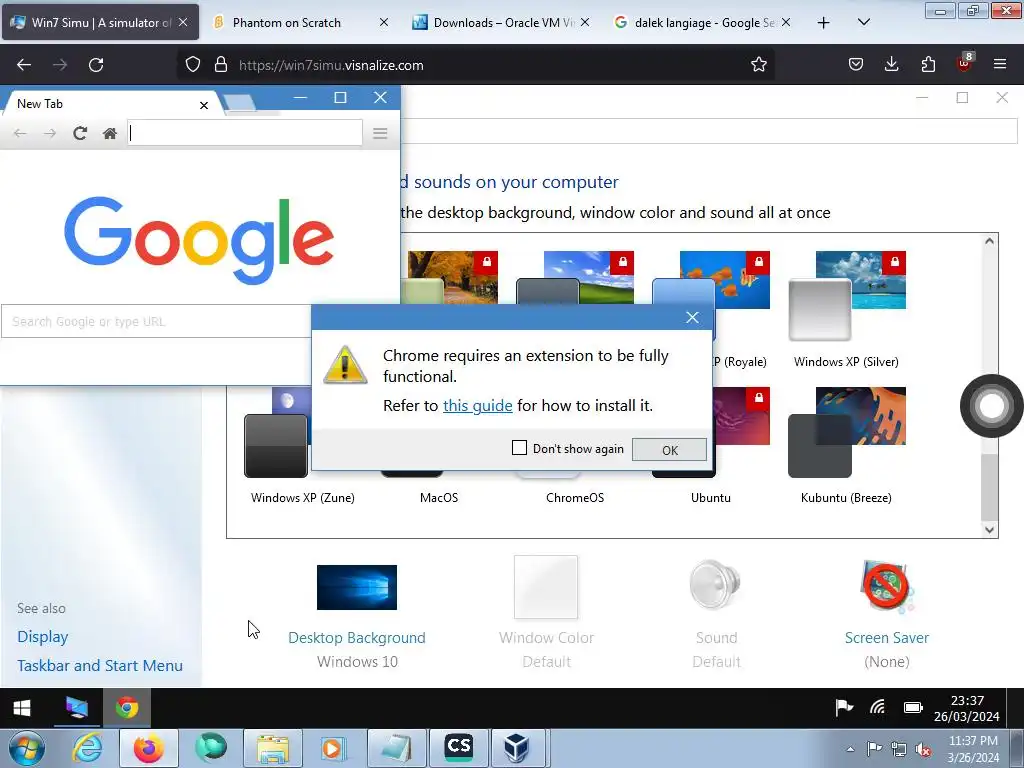
Task: Click the uBlock Origin badge icon
Action: click(965, 63)
